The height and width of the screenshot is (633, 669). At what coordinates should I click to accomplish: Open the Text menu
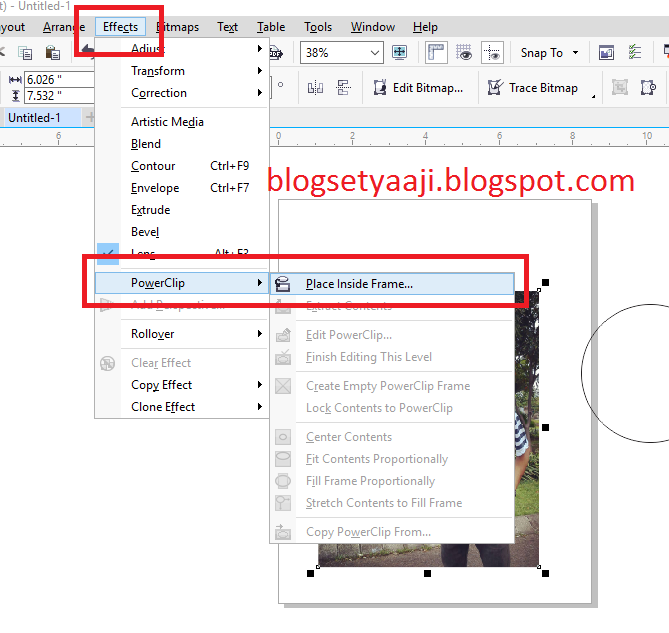227,27
